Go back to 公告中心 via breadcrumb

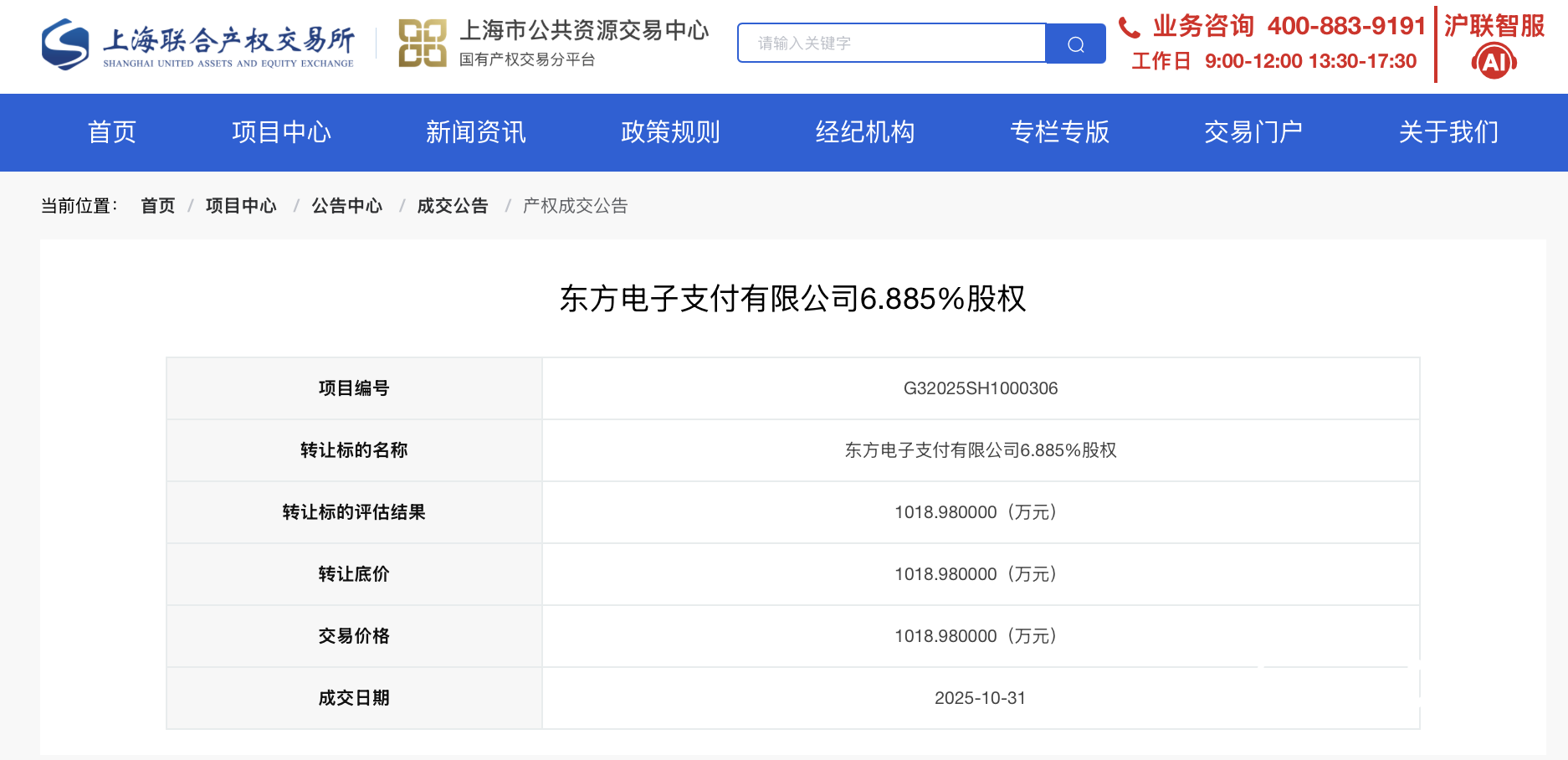click(x=346, y=206)
